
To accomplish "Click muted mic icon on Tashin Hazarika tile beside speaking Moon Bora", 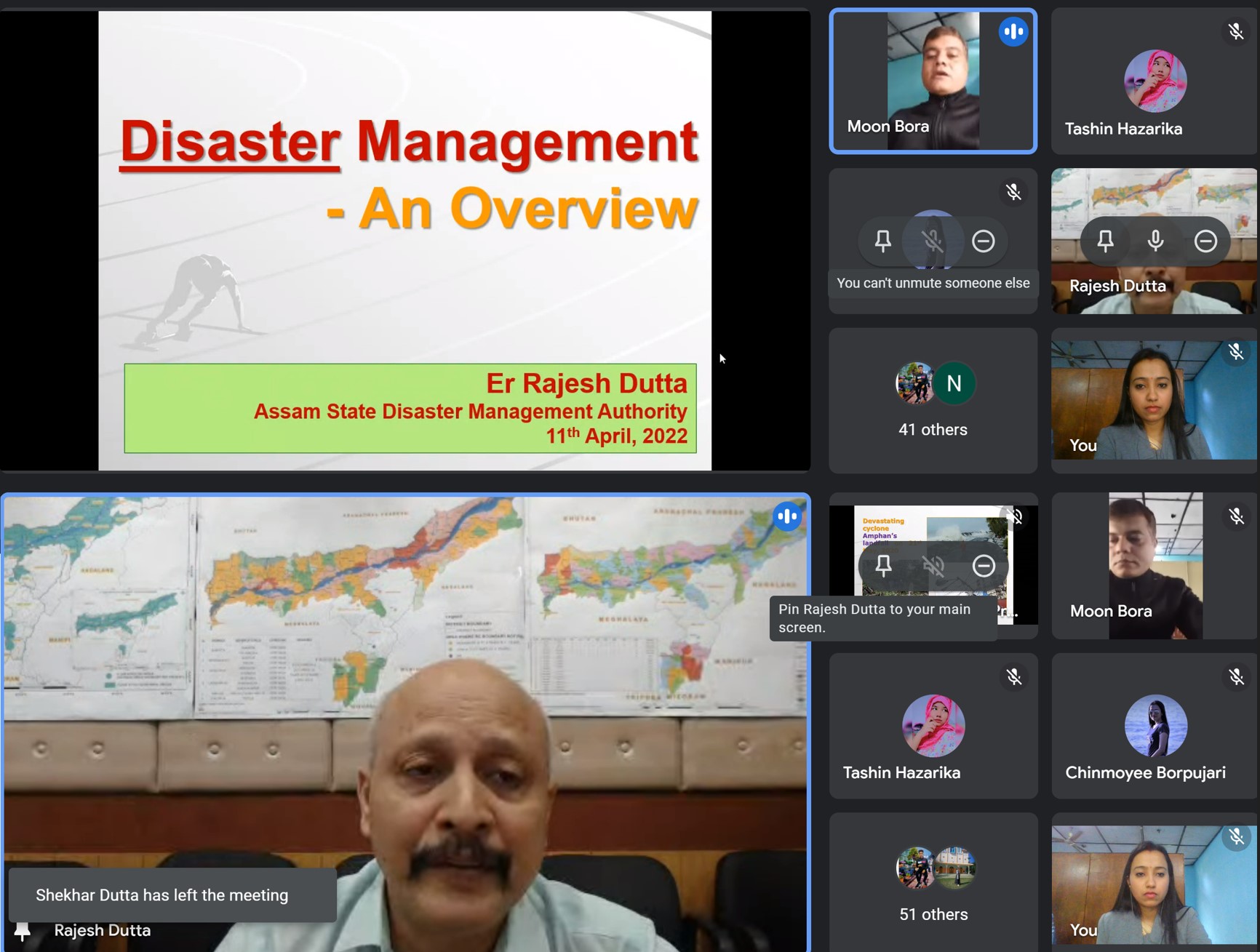I will 1236,31.
